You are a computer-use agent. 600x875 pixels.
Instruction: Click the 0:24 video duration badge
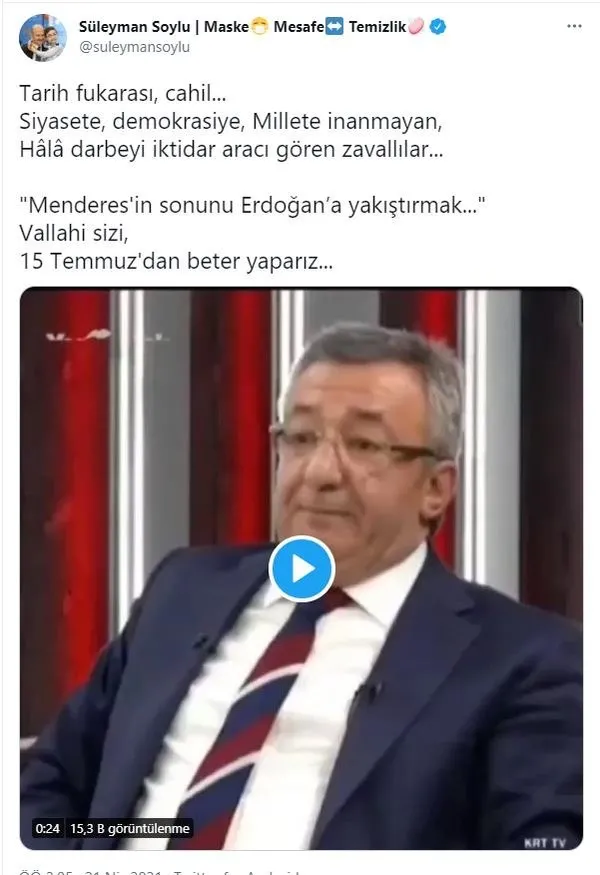(47, 829)
